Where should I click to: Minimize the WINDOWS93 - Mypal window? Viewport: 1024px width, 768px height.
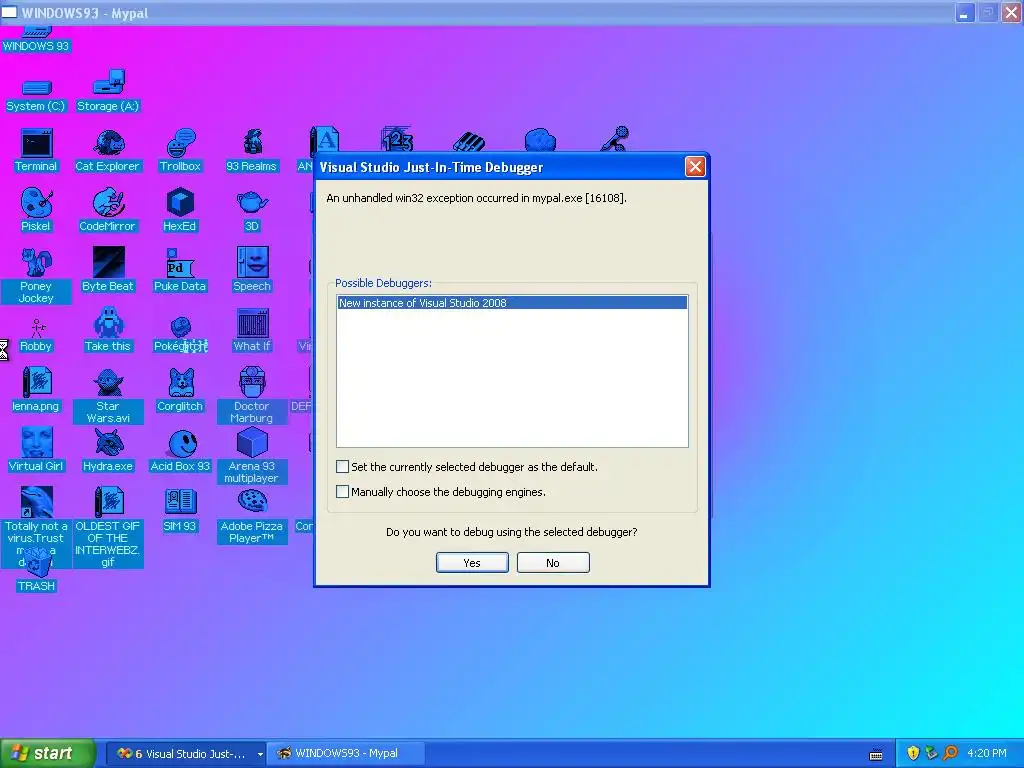965,12
